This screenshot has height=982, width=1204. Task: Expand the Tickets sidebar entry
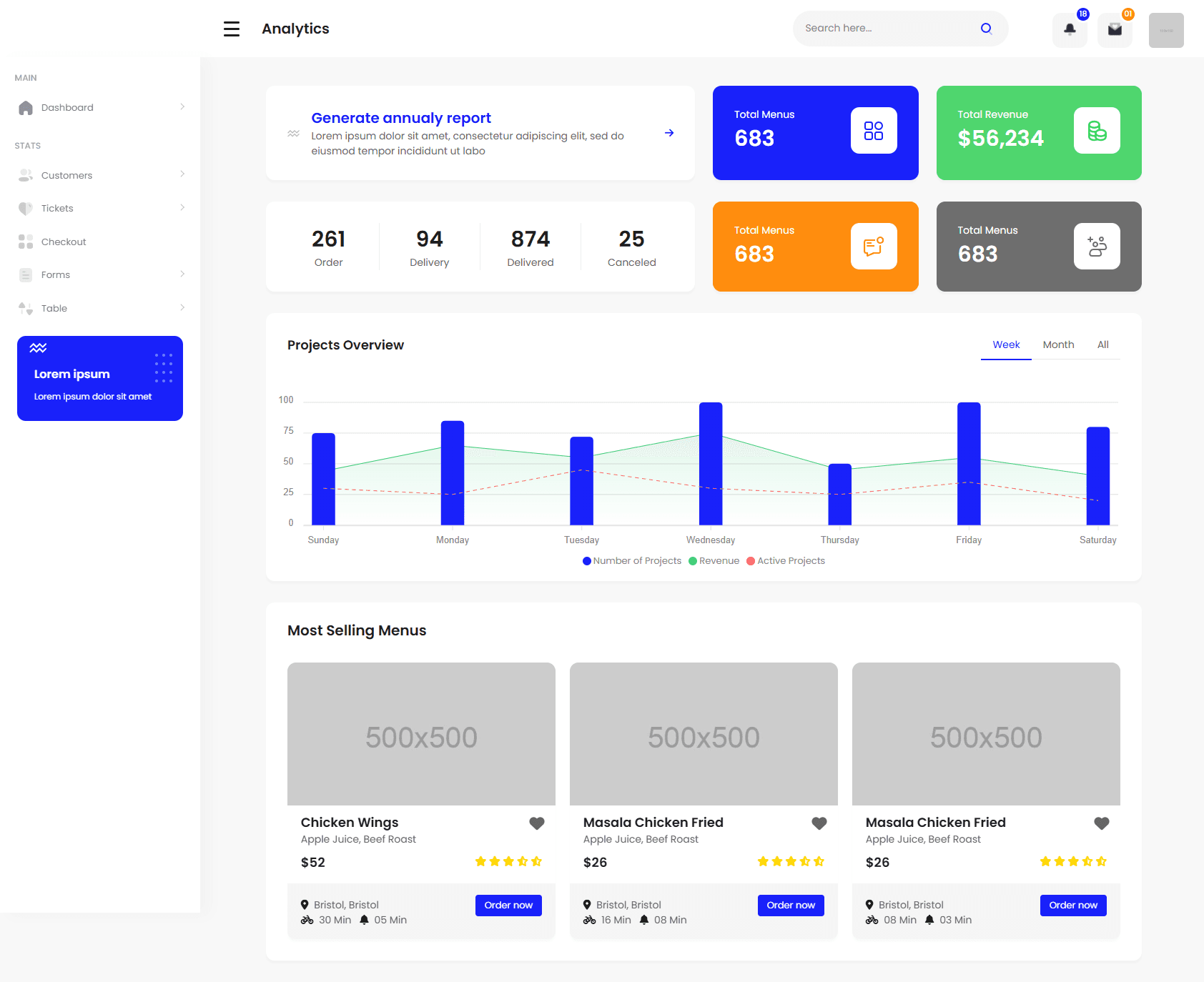184,208
